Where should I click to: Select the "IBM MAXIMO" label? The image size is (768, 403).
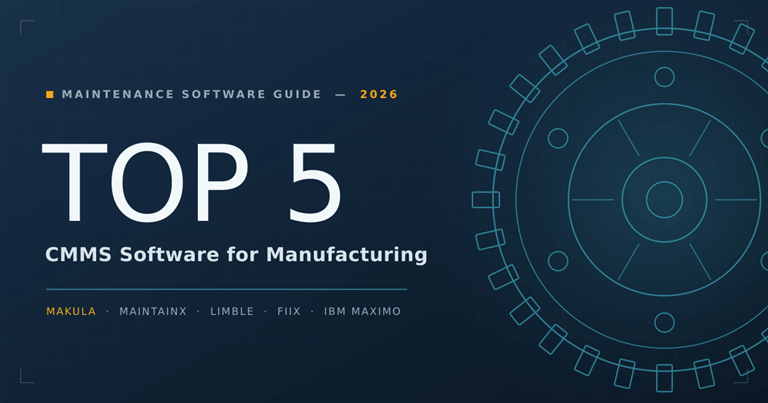(x=362, y=311)
